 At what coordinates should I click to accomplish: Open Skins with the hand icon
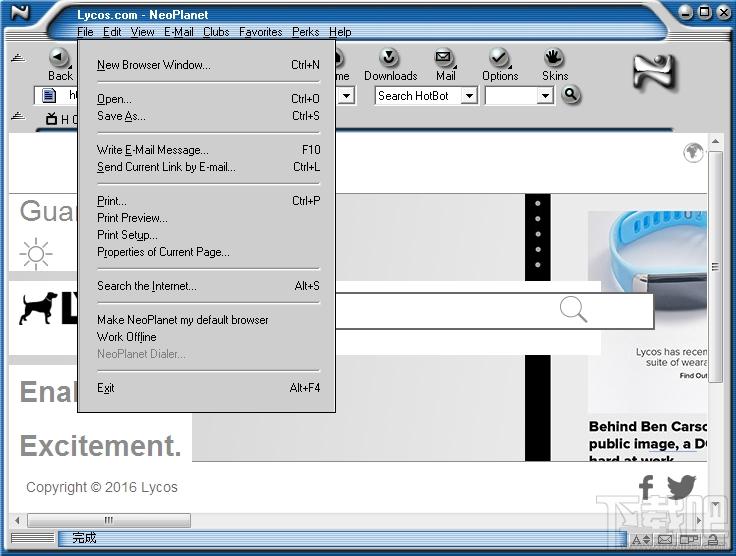tap(553, 58)
